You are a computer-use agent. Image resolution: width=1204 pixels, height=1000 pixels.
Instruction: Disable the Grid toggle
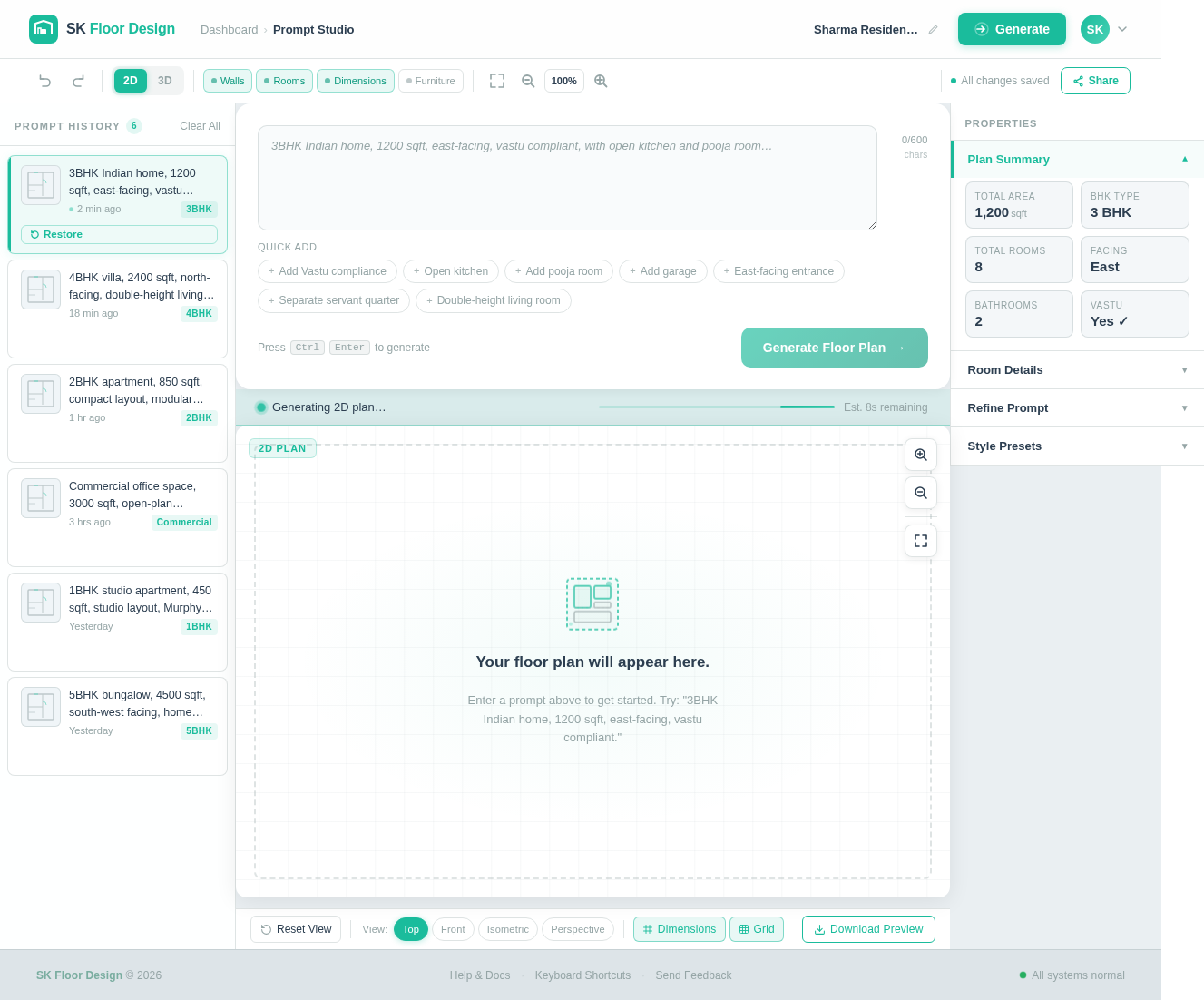click(x=756, y=929)
